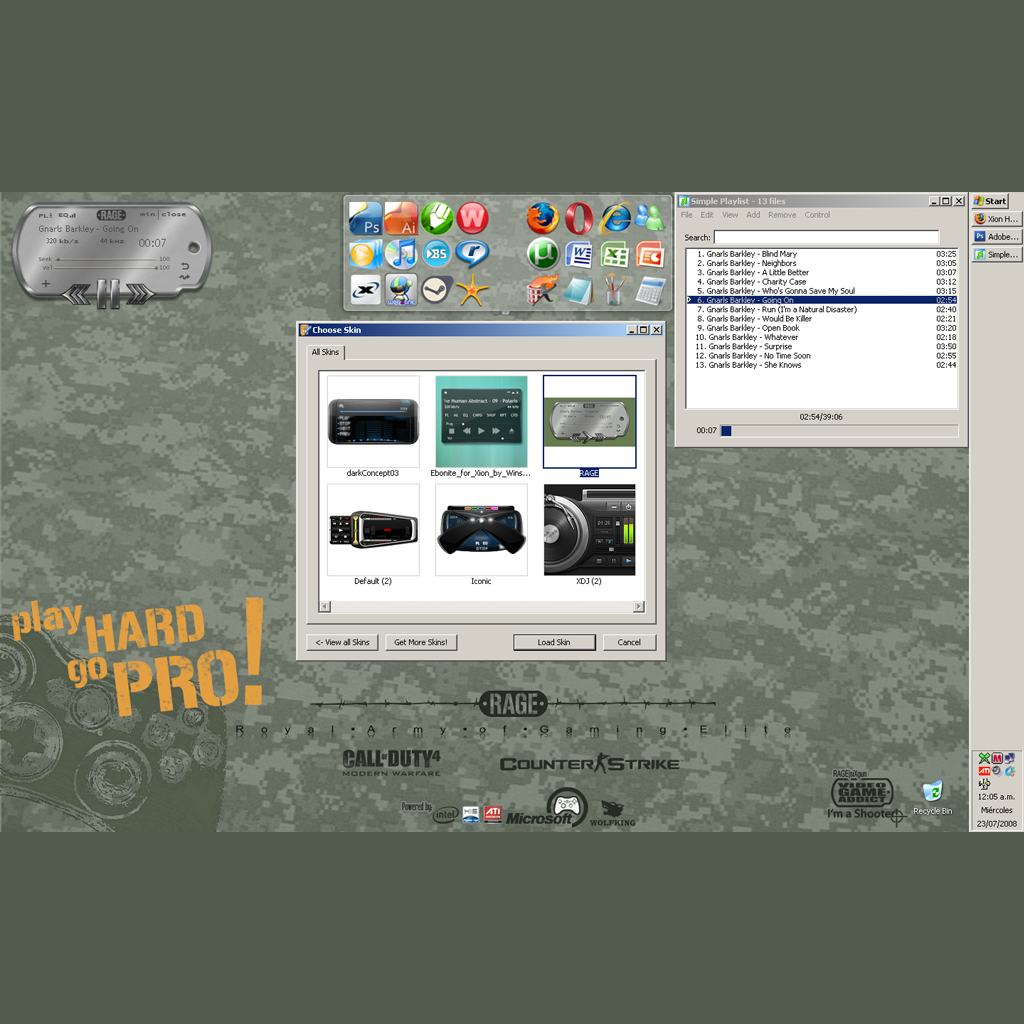Select 'Gnarls Barkley - Blind Mary' track
The width and height of the screenshot is (1024, 1024).
(822, 254)
